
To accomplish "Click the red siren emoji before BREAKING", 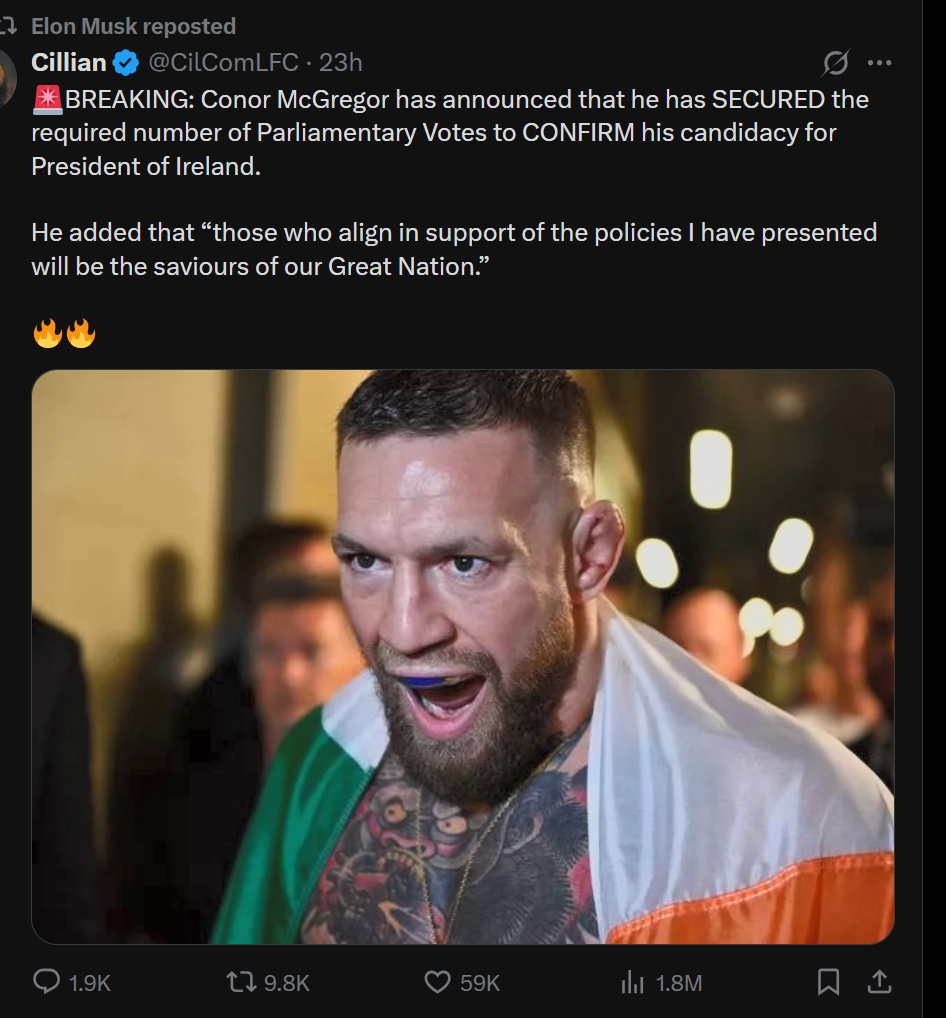I will 47,99.
